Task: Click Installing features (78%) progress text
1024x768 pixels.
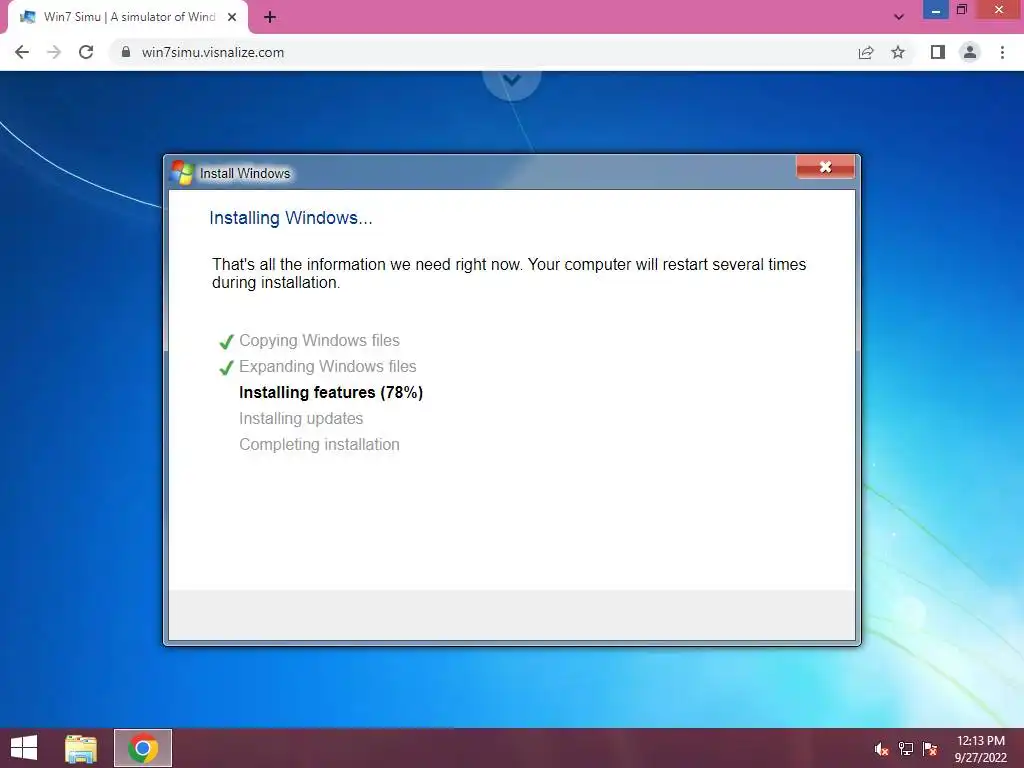Action: tap(331, 392)
